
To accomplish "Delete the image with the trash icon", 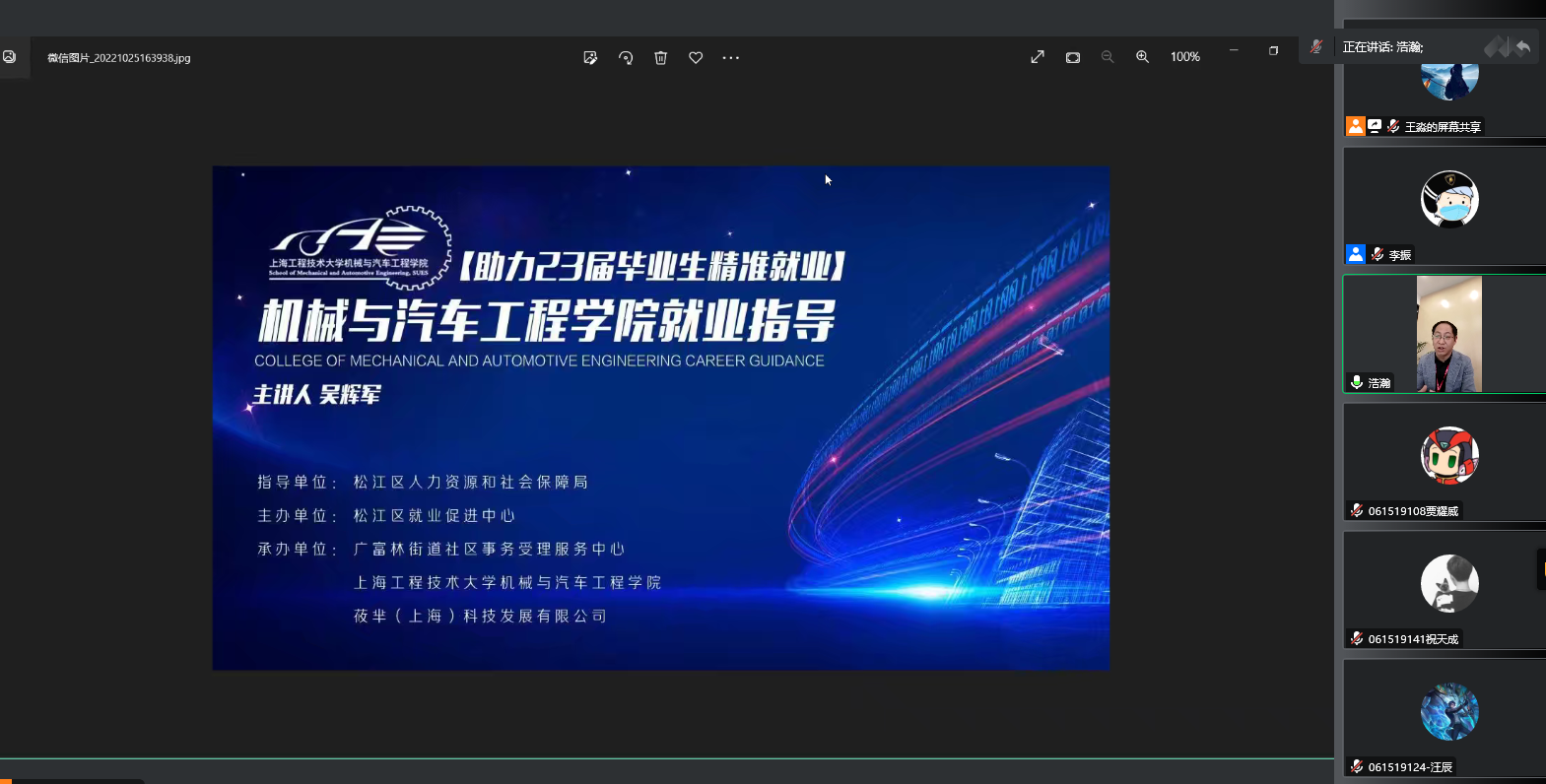I will pyautogui.click(x=660, y=58).
